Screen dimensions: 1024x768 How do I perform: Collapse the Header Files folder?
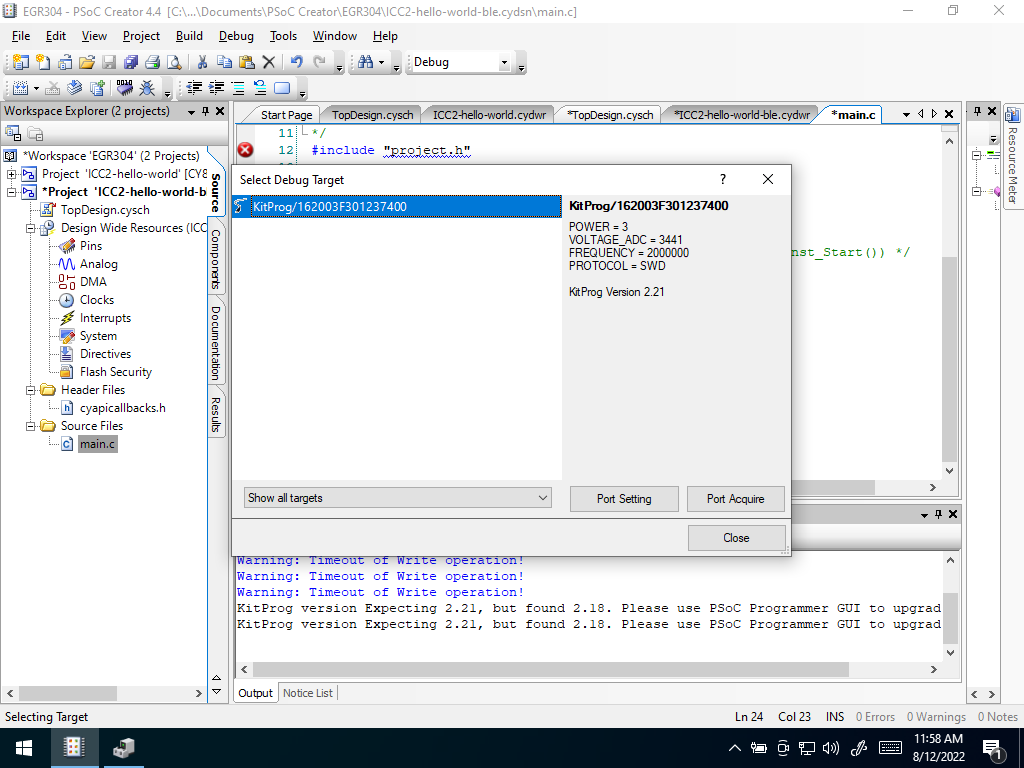[31, 390]
